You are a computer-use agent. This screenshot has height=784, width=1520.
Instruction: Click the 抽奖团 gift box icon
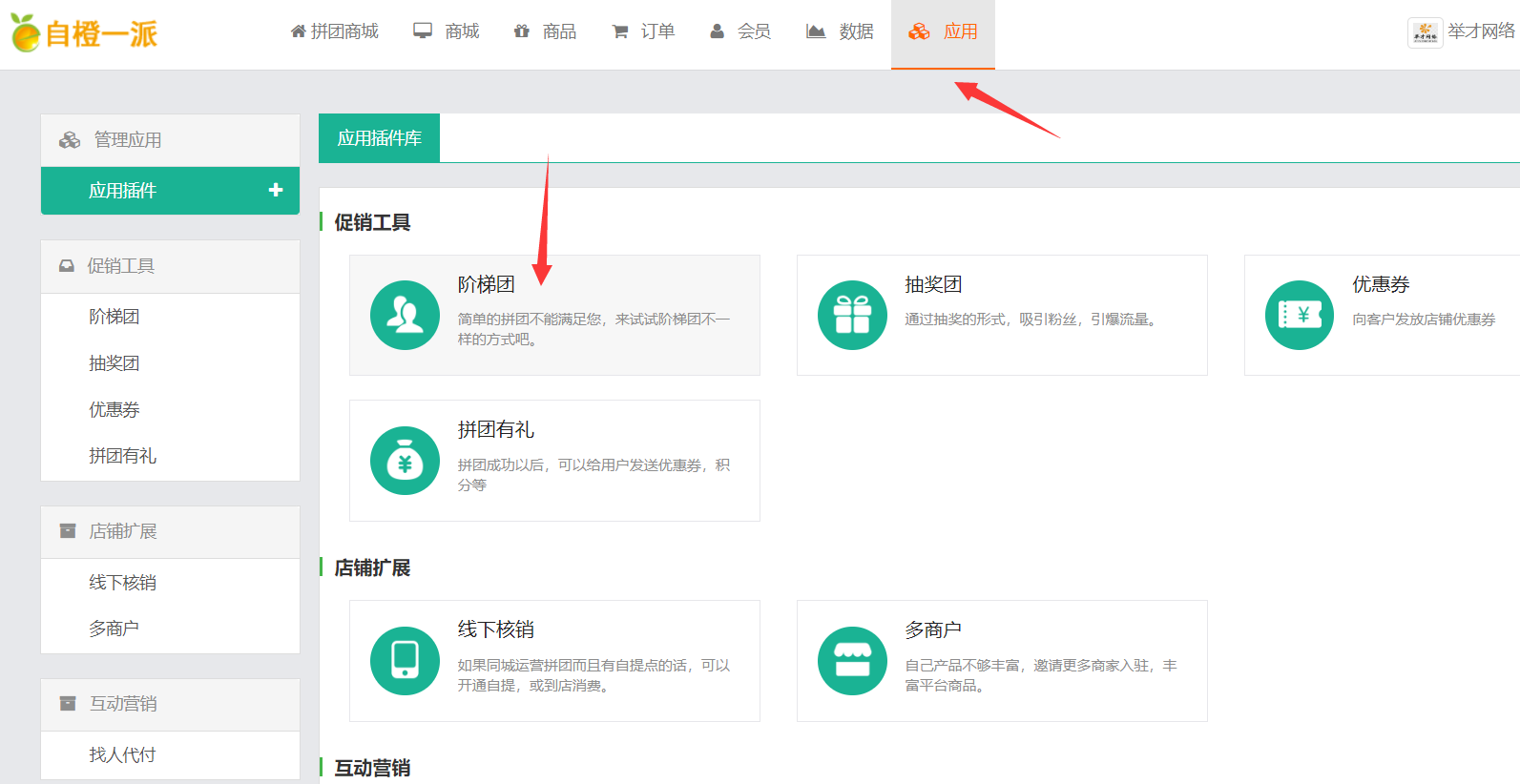[x=852, y=315]
